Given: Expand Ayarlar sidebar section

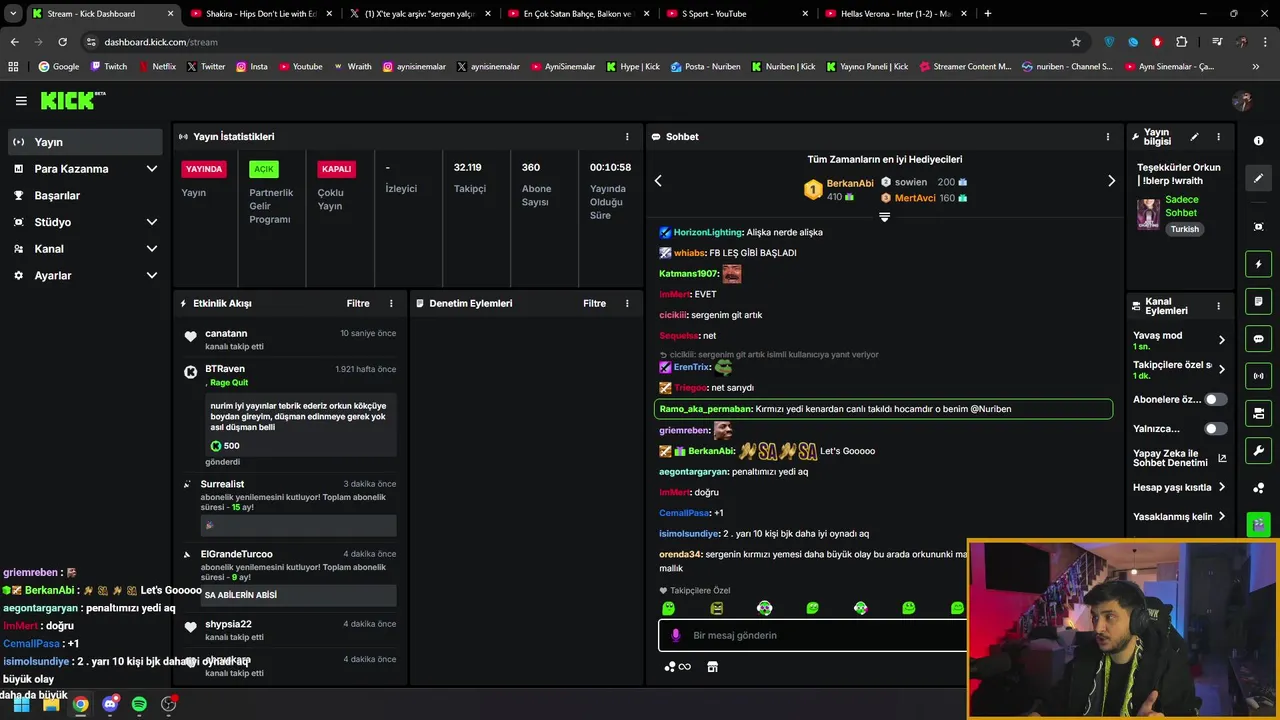Looking at the screenshot, I should pyautogui.click(x=84, y=275).
